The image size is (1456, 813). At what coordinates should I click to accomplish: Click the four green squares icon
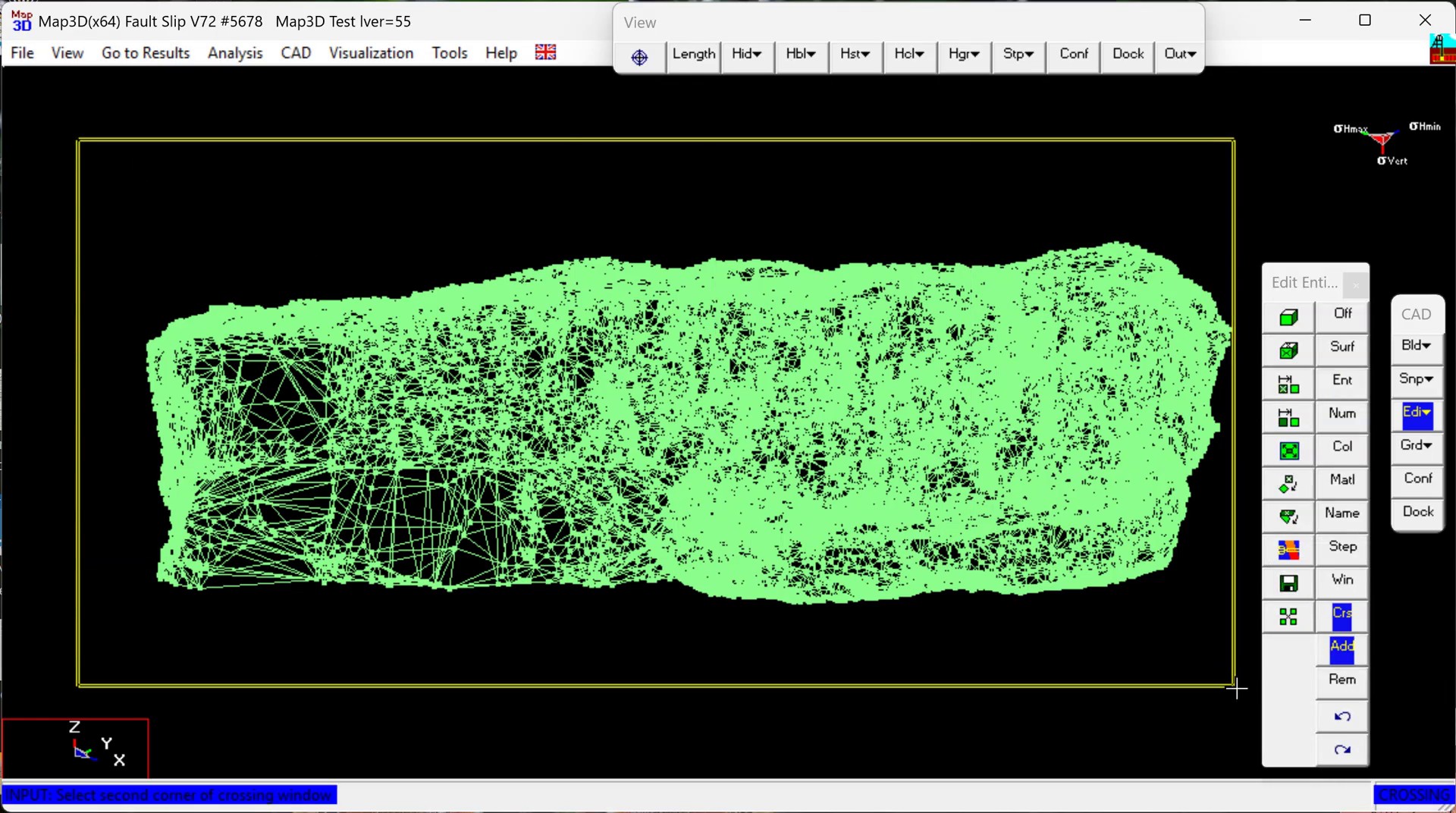pyautogui.click(x=1288, y=617)
